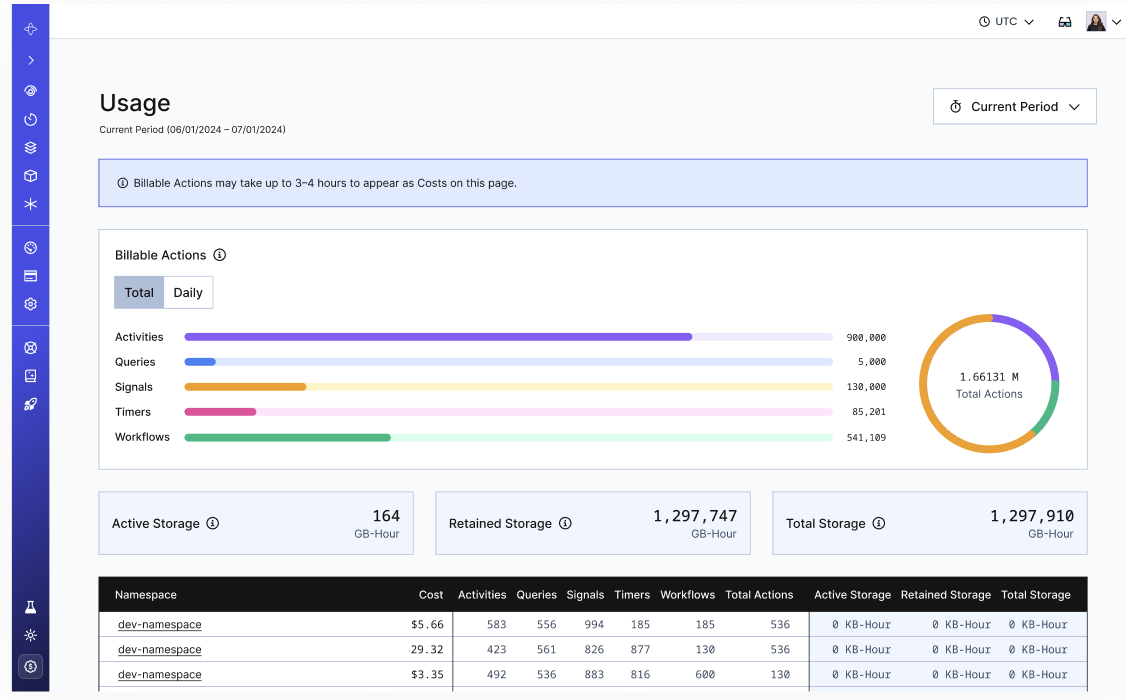The width and height of the screenshot is (1126, 700).
Task: Toggle accessibility glasses icon in top bar
Action: (x=1064, y=21)
